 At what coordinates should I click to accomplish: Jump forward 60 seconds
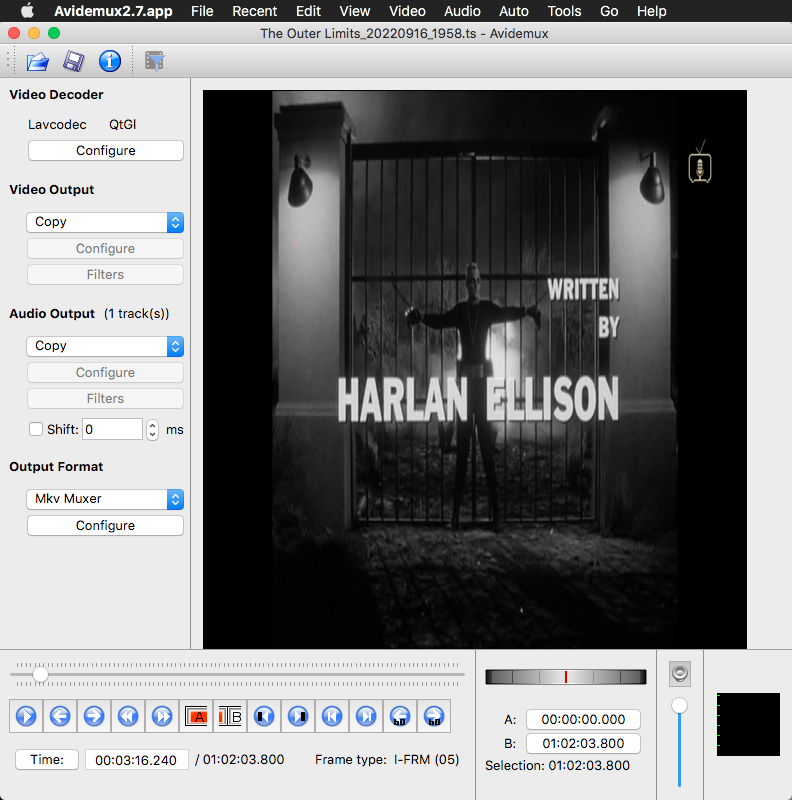coord(433,716)
